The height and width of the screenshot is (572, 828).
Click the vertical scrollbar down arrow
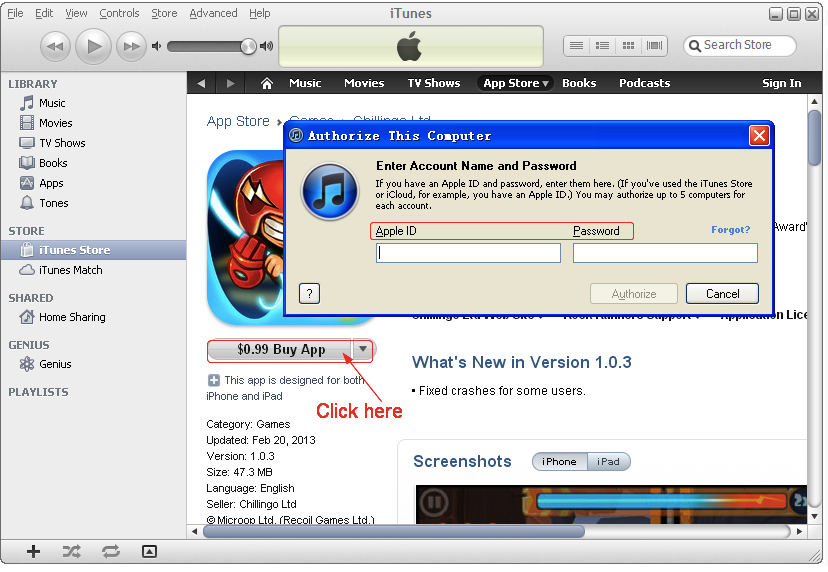coord(814,517)
